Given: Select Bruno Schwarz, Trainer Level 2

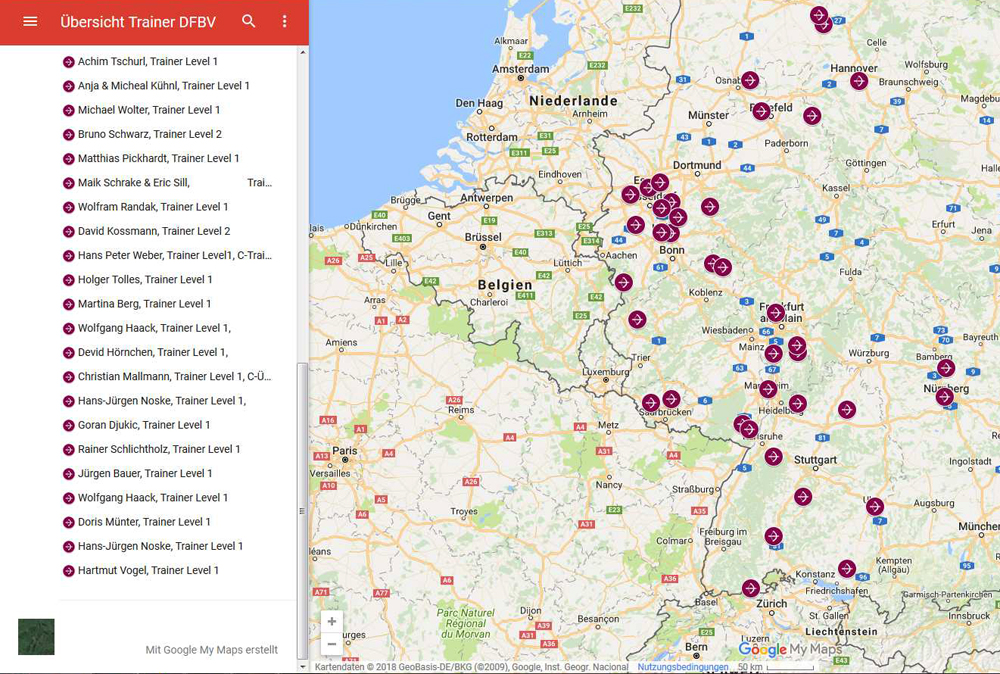Looking at the screenshot, I should pos(150,134).
